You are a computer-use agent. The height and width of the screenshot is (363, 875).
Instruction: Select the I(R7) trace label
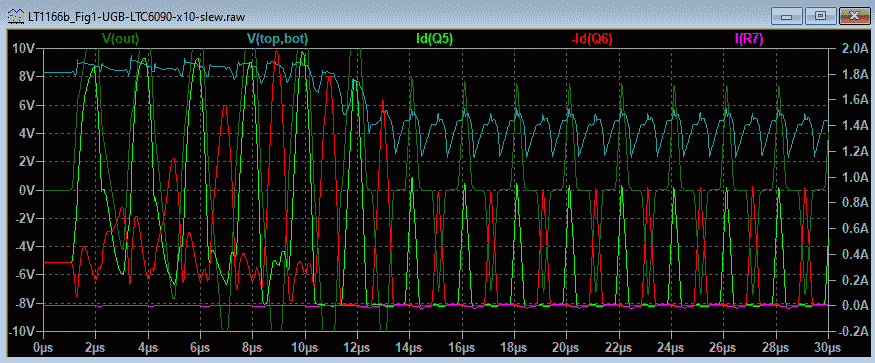click(x=749, y=39)
